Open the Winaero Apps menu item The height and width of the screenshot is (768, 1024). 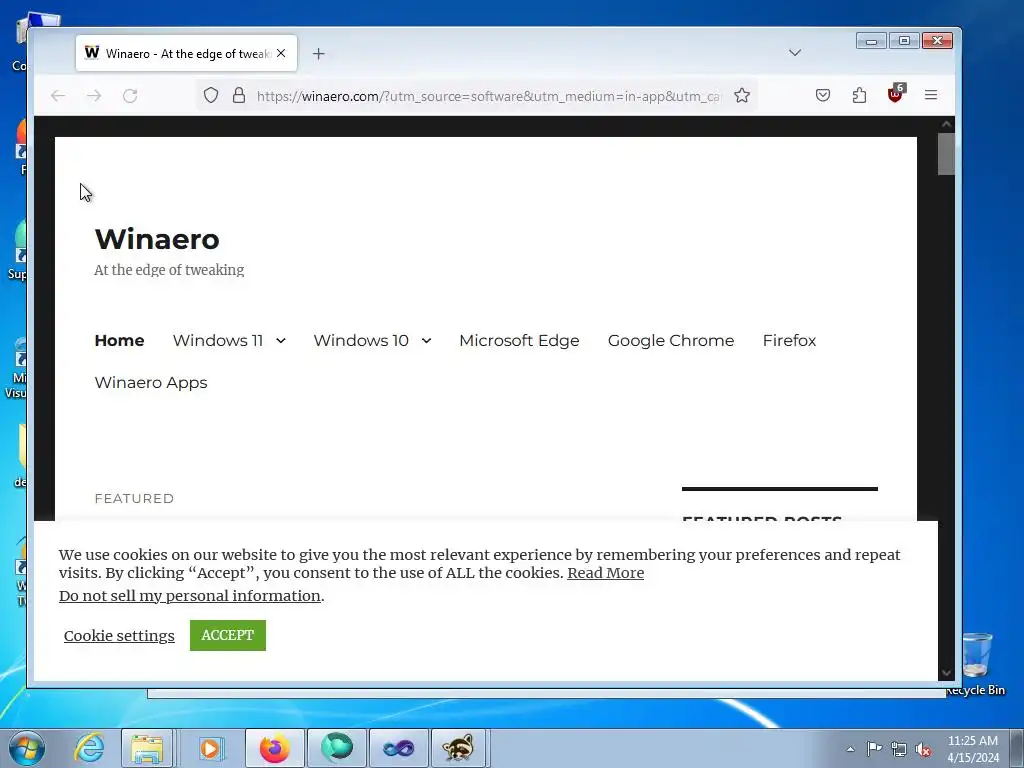pyautogui.click(x=151, y=383)
